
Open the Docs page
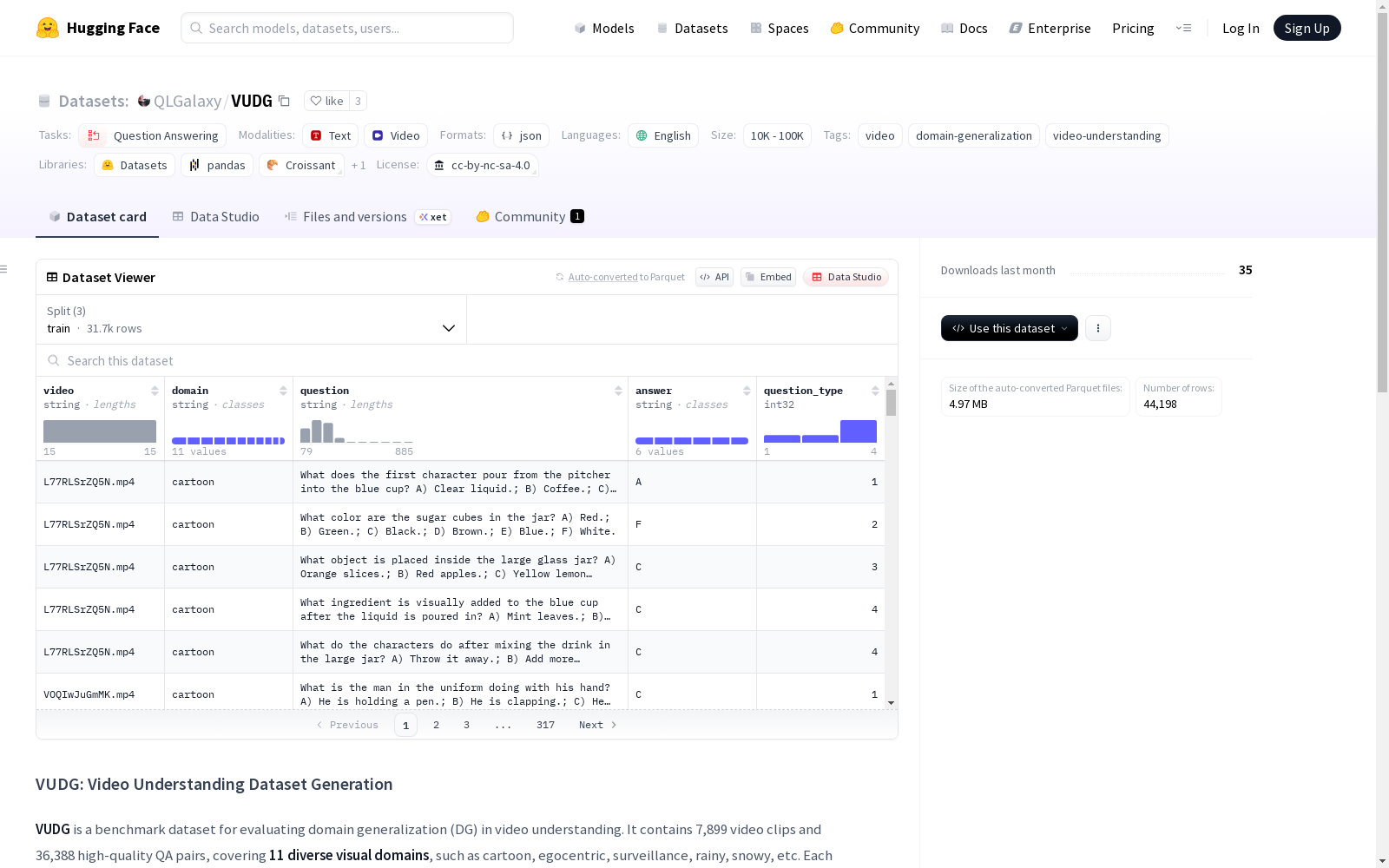(964, 28)
